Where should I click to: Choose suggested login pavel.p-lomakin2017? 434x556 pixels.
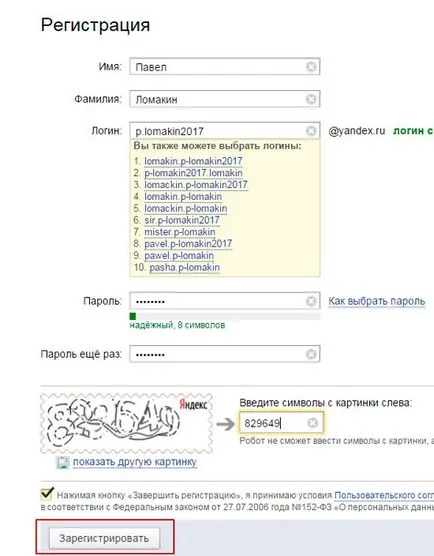(188, 244)
